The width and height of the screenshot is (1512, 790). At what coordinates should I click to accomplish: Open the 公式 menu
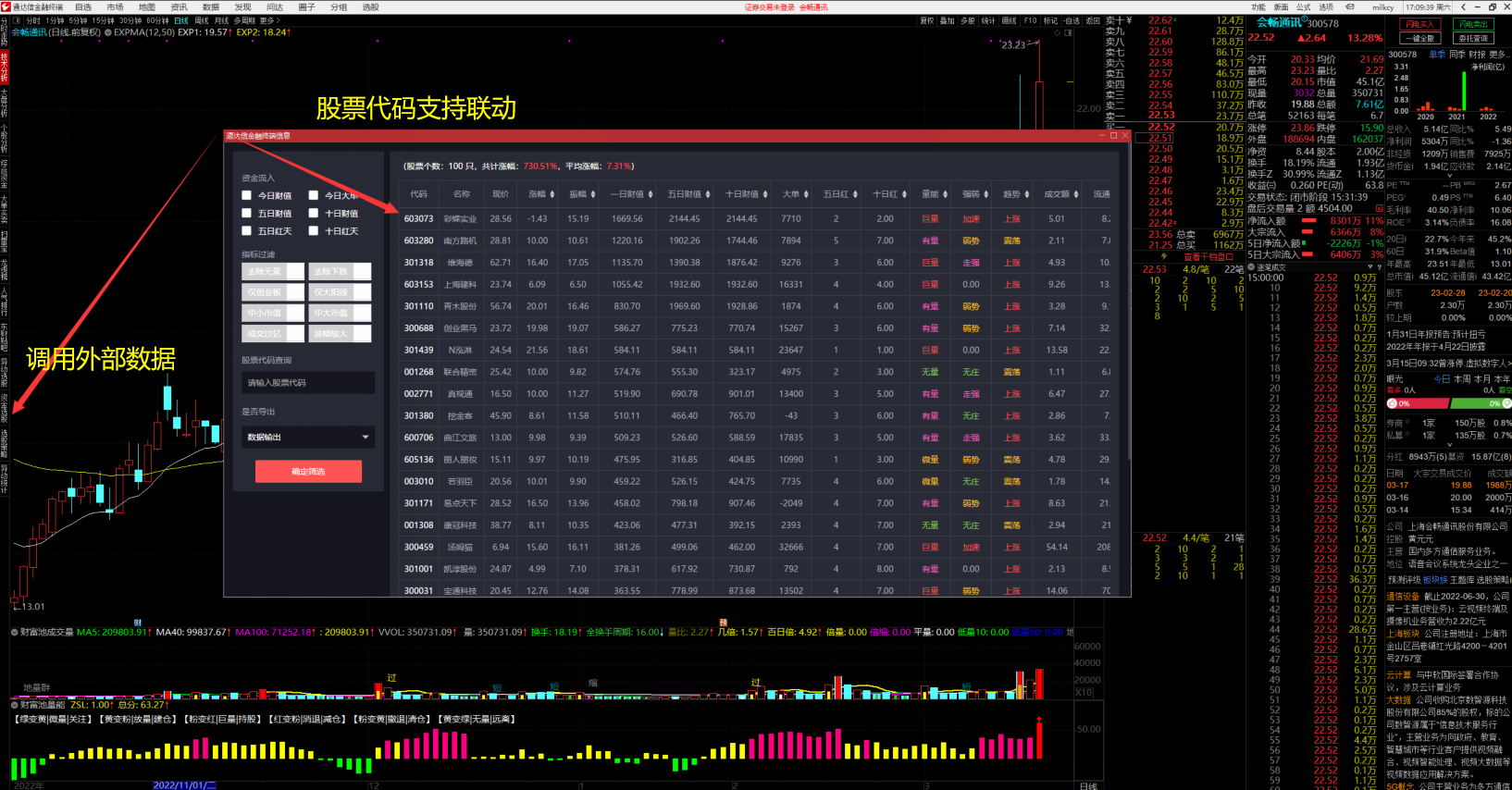1303,6
